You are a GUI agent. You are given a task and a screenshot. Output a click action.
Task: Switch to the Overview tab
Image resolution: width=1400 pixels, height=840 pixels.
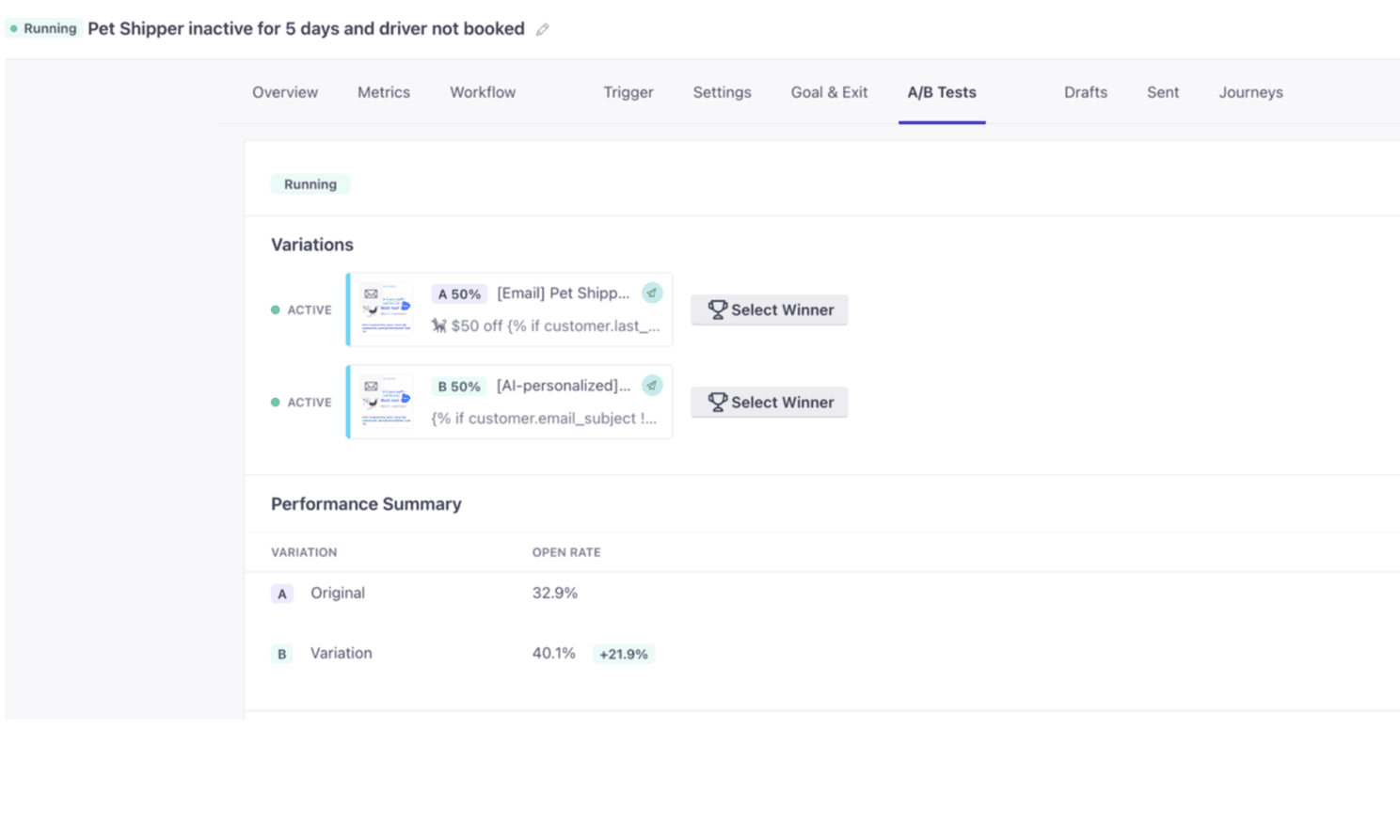click(x=285, y=92)
